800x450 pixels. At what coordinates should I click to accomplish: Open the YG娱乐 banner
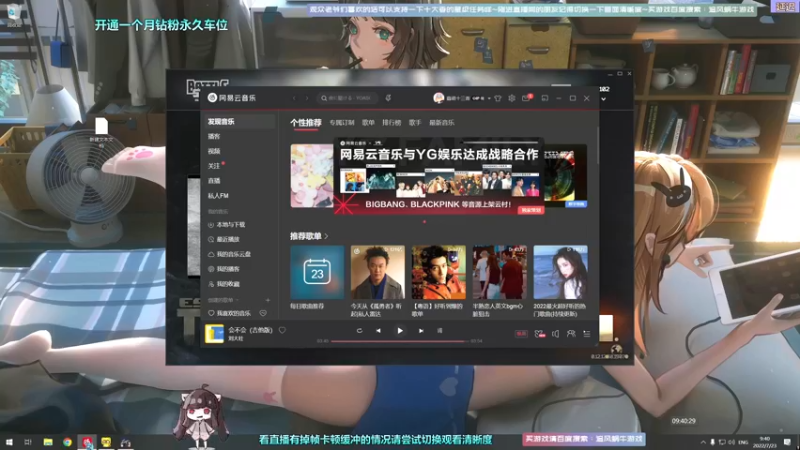[x=439, y=176]
